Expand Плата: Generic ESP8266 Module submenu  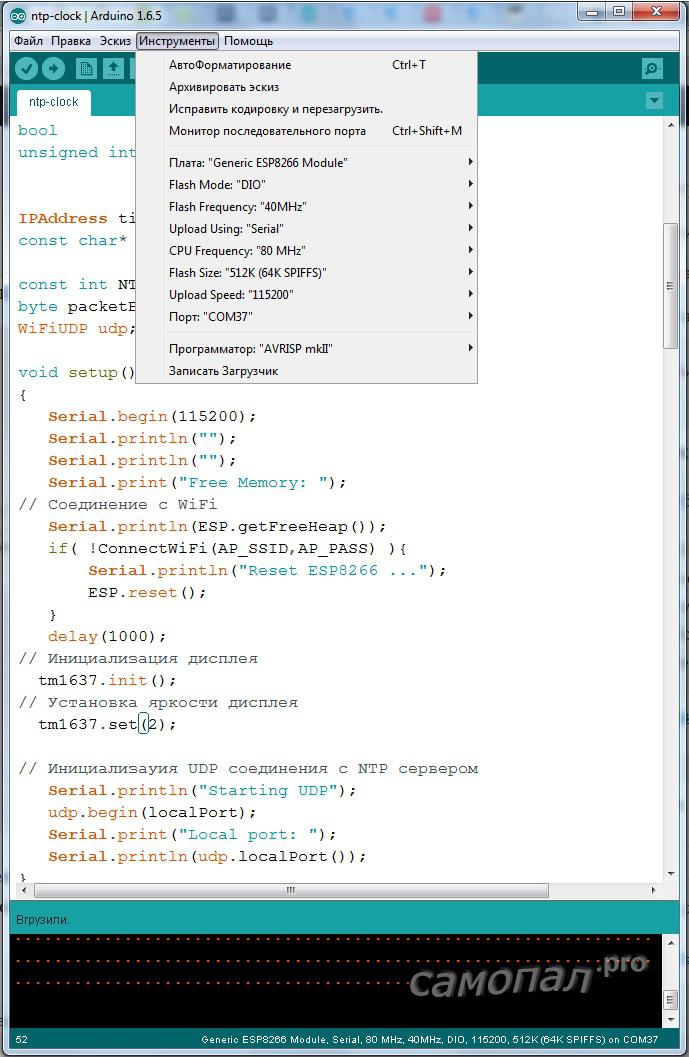pos(307,162)
